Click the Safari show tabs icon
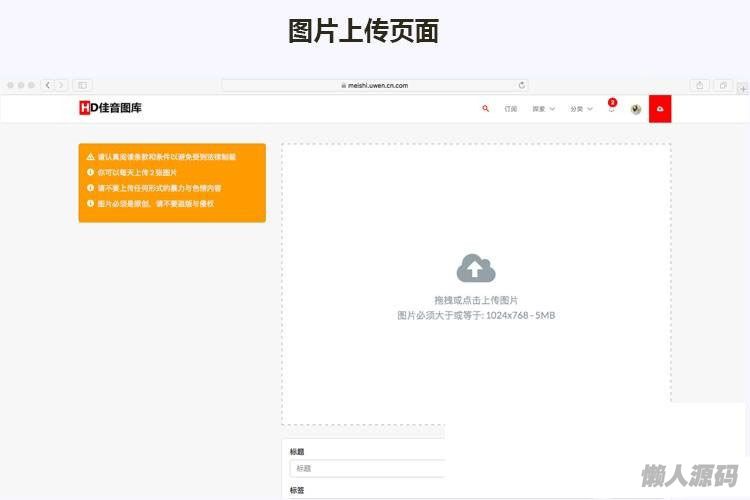This screenshot has height=500, width=750. pos(723,86)
